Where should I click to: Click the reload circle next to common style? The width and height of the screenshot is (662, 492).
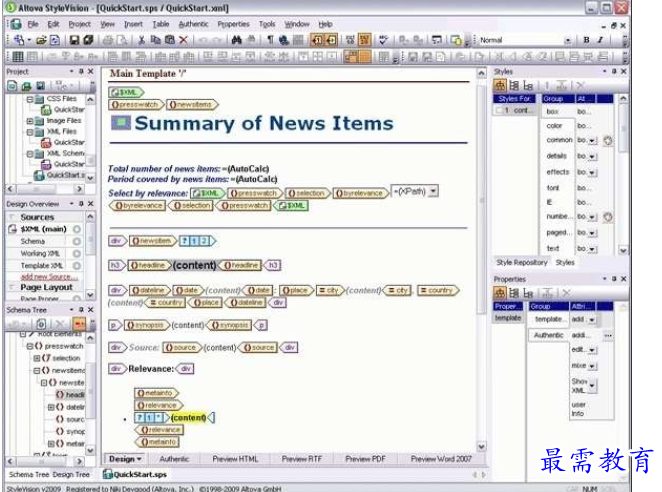608,141
